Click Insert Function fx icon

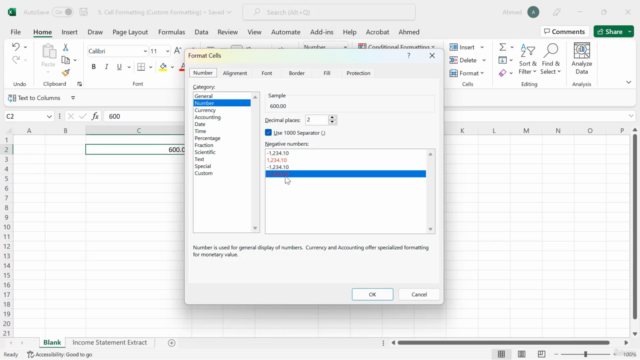[95, 116]
